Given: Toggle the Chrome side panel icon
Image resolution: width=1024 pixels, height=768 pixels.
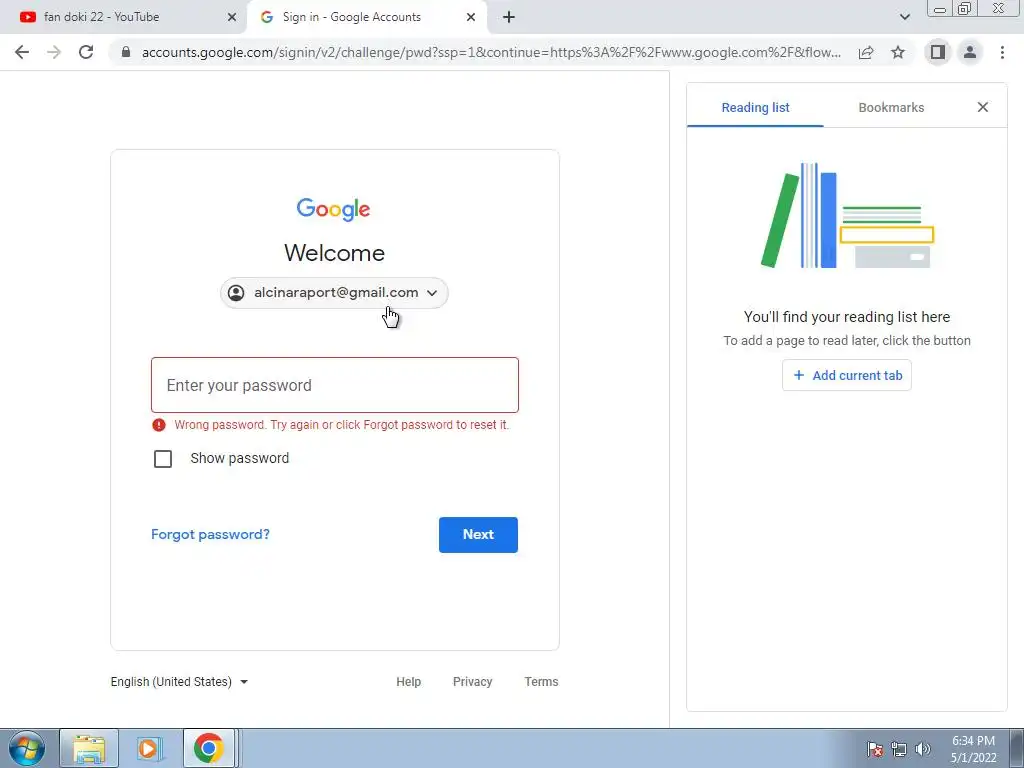Looking at the screenshot, I should click(x=938, y=52).
